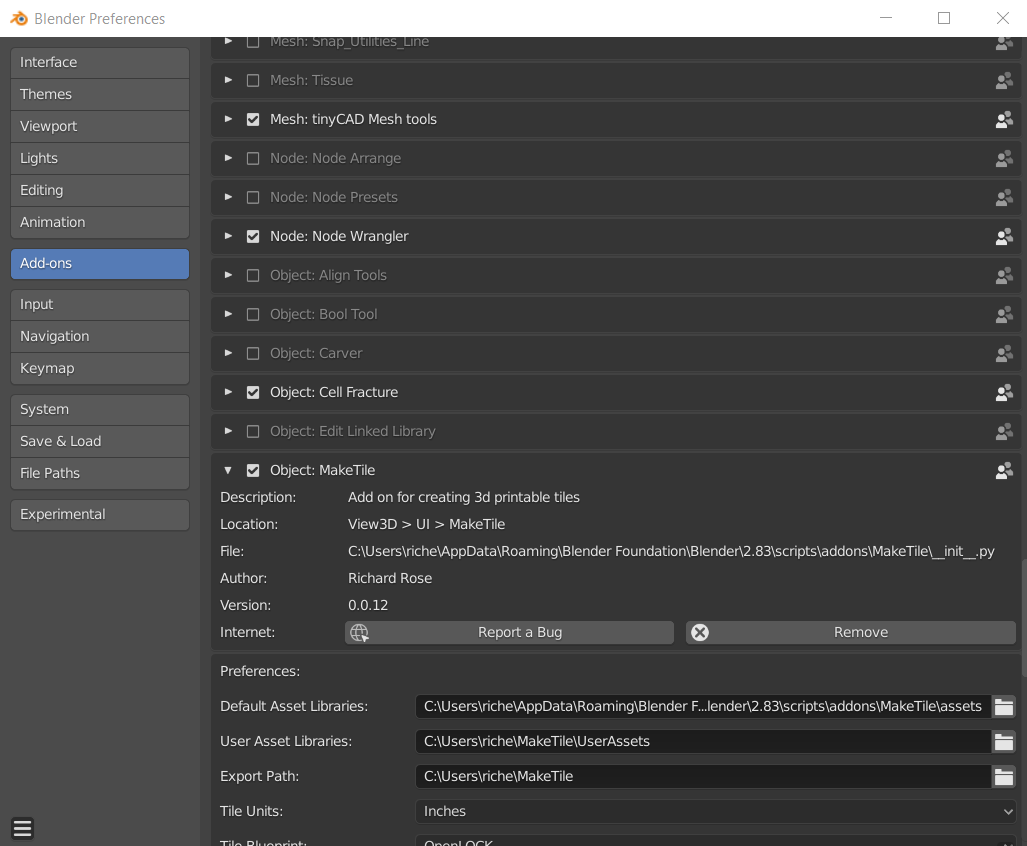Click community icon on Align Tools row

click(x=1004, y=276)
